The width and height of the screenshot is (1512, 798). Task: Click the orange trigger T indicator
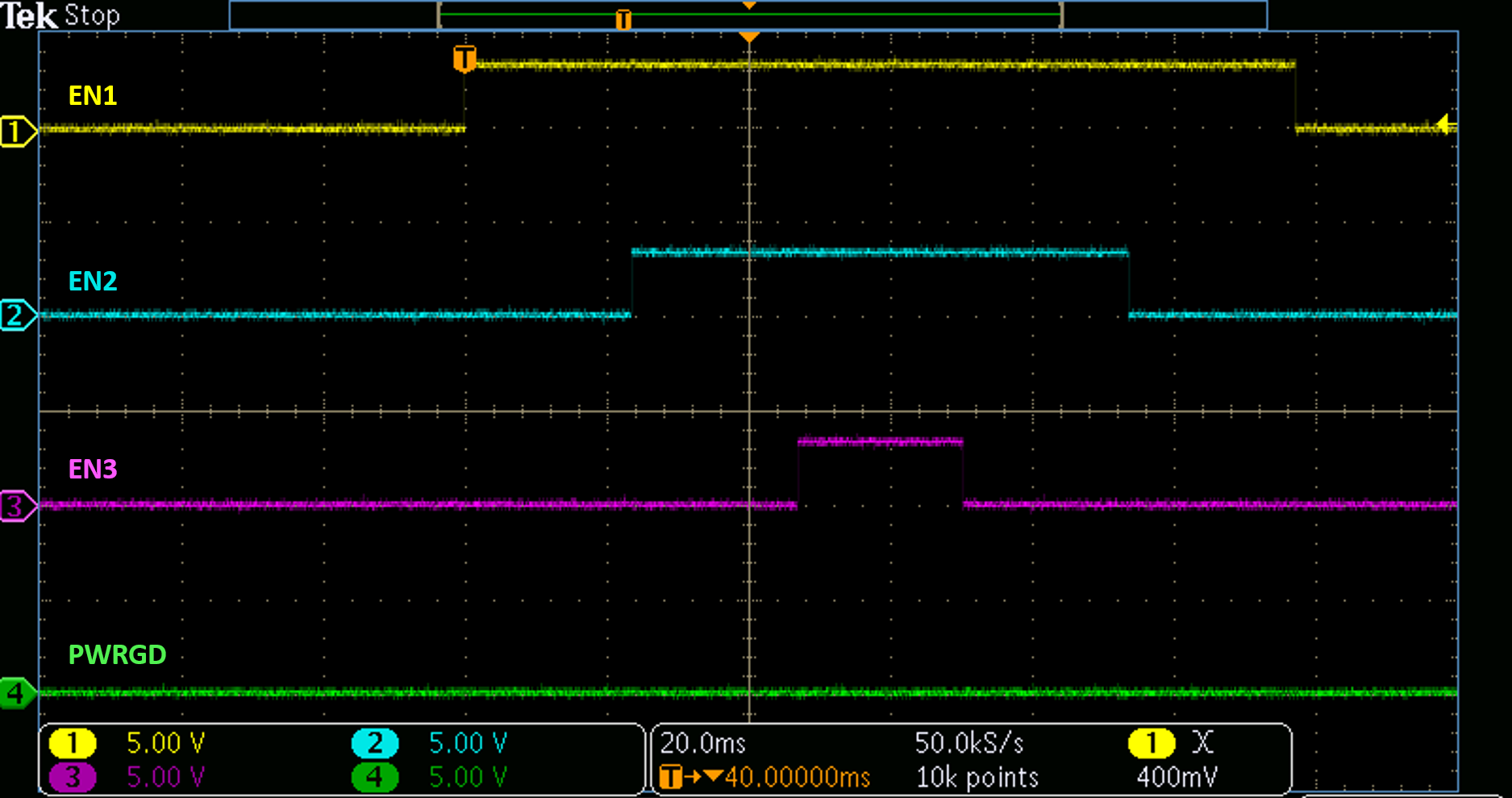click(465, 59)
